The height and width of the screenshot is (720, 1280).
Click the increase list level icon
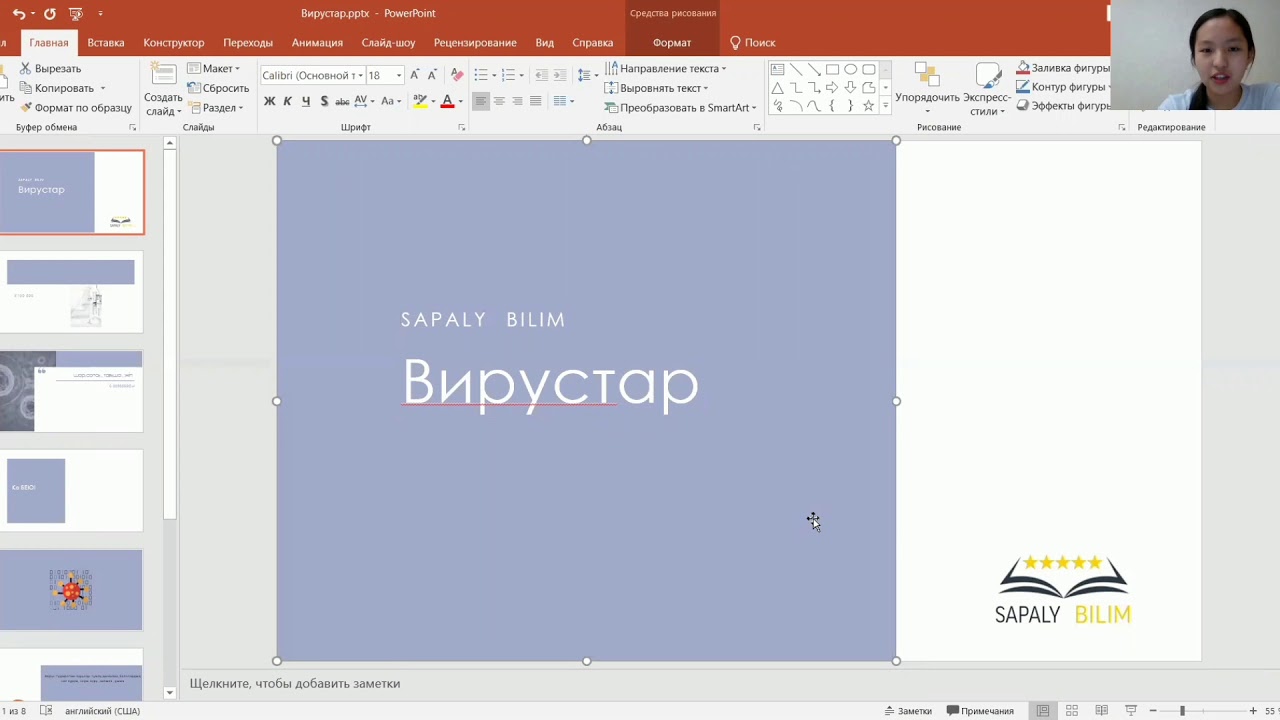click(x=559, y=75)
